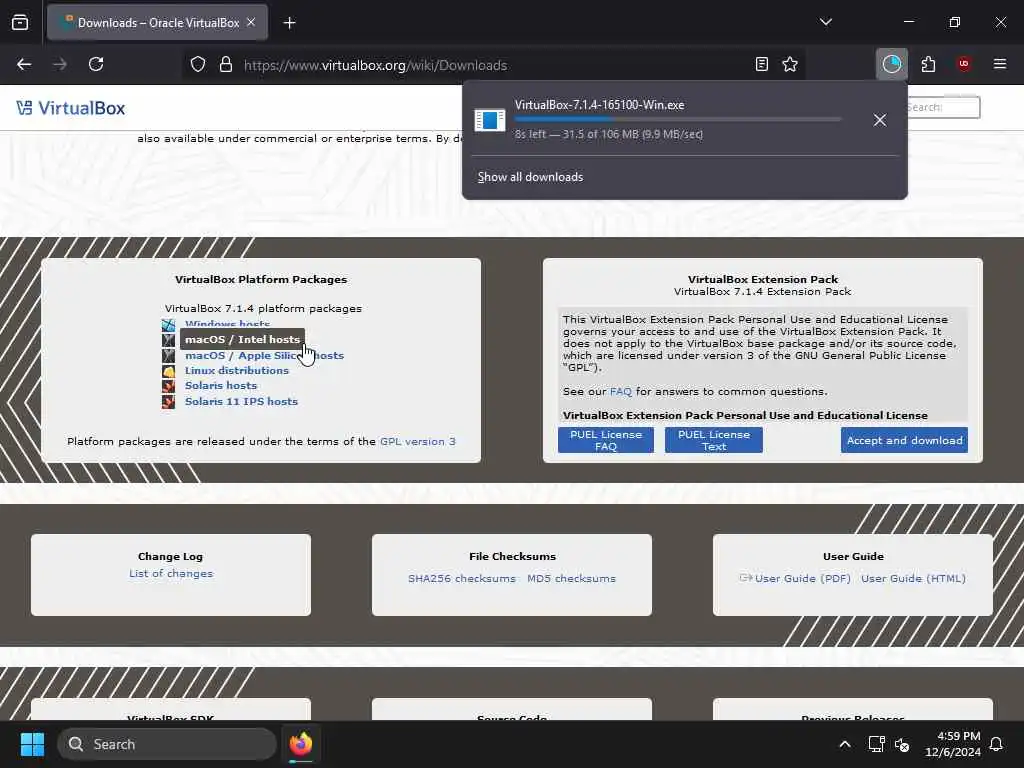1024x768 pixels.
Task: Click macOS Intel hosts icon
Action: coord(168,340)
